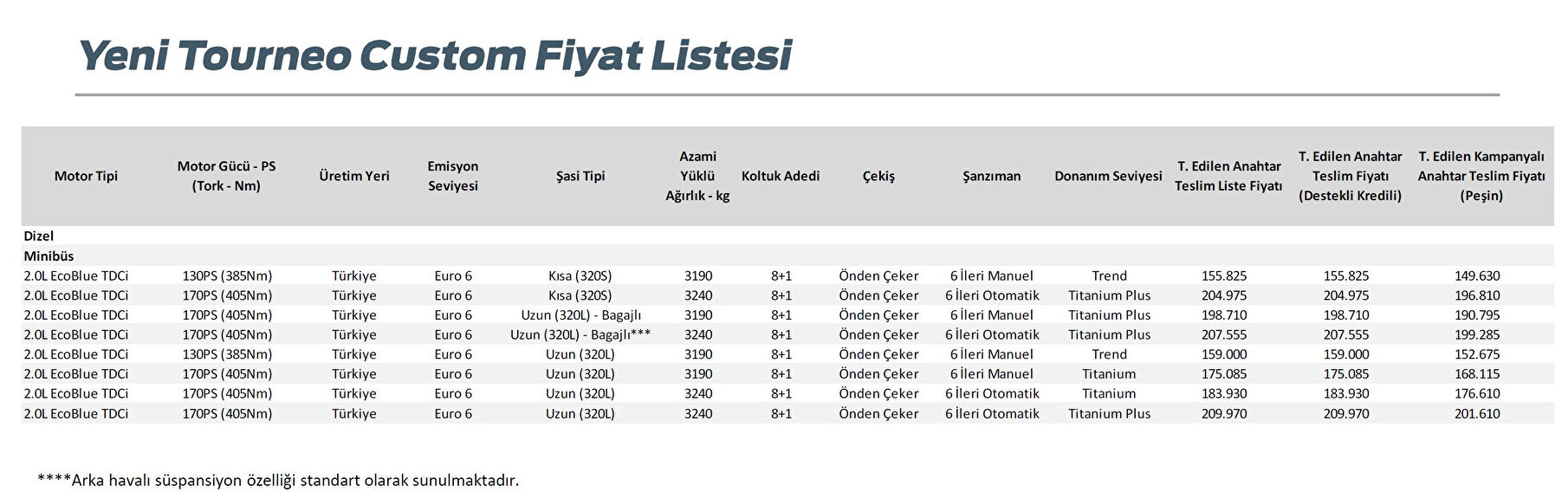Select the campaign price 168.115 cell
1568x499 pixels.
[x=1477, y=373]
